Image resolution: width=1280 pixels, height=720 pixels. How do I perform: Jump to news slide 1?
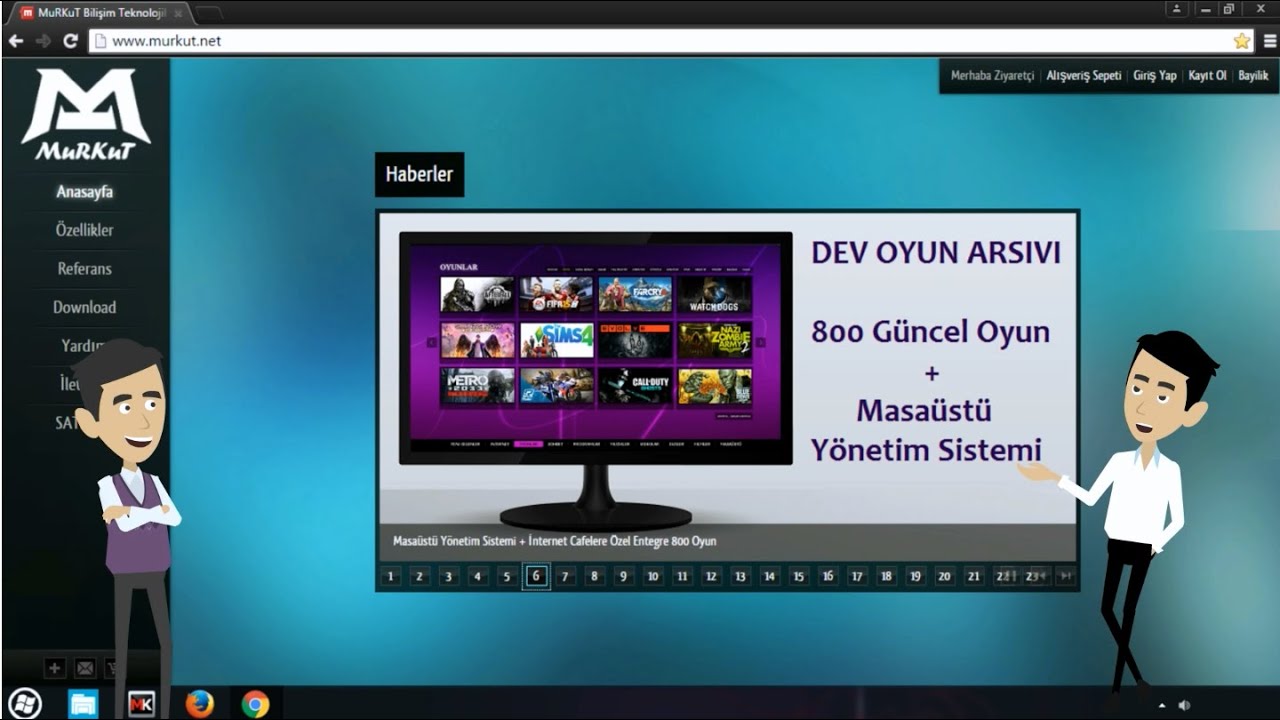pyautogui.click(x=390, y=576)
